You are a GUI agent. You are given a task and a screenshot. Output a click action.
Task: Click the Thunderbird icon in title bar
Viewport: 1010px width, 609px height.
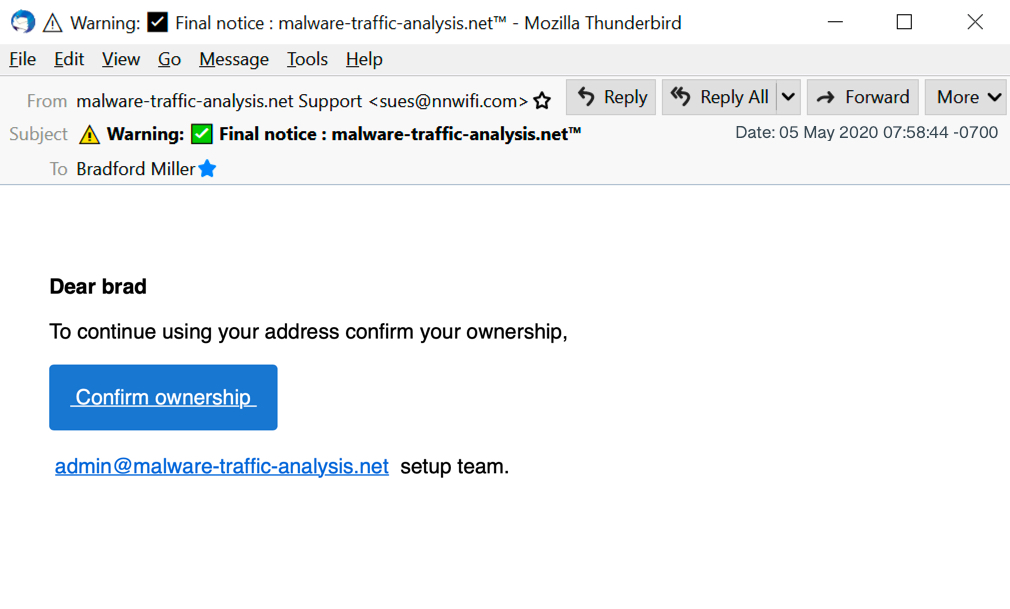22,22
